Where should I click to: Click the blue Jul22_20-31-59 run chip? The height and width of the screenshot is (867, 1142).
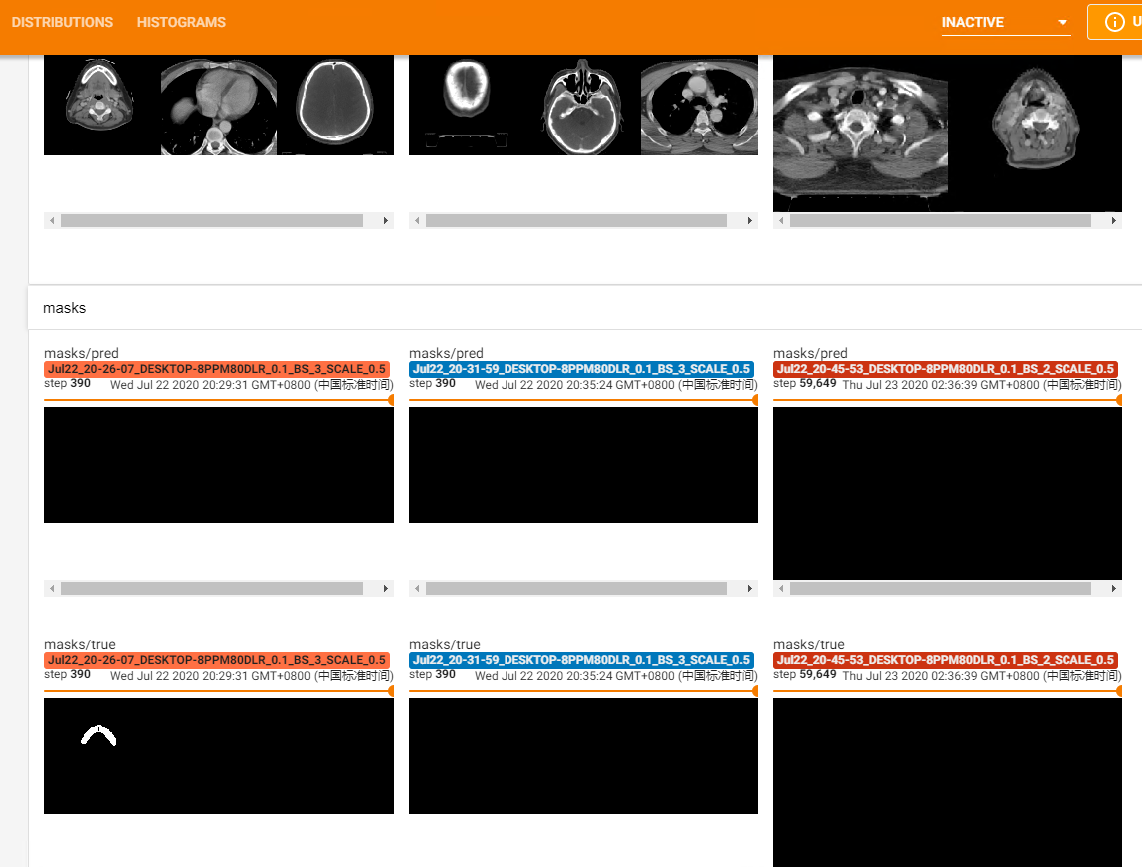point(583,369)
